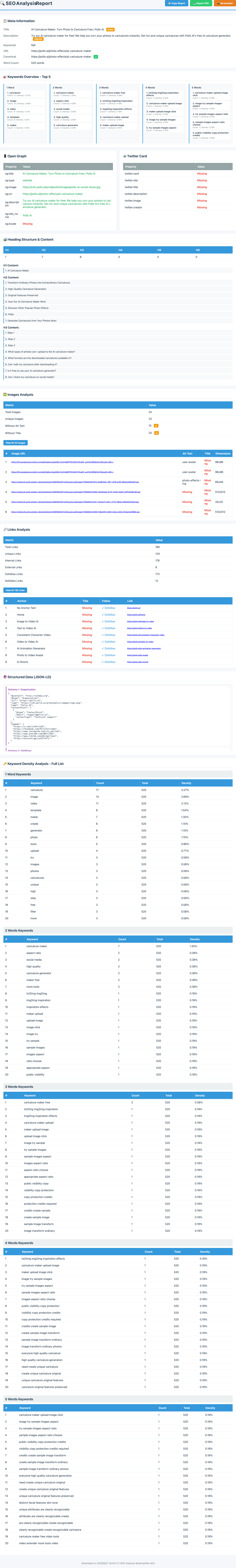Open link for AI Shorts anchor
Viewport: 236px width, 1568px height.
pos(137,662)
